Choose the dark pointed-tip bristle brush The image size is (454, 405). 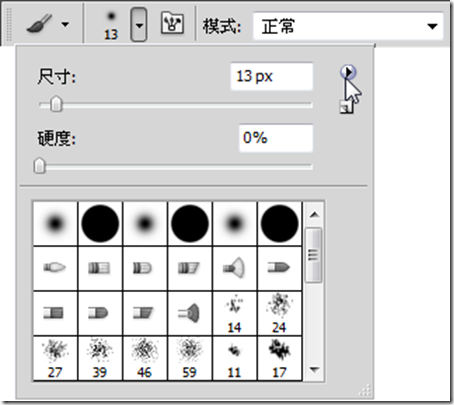(x=279, y=268)
